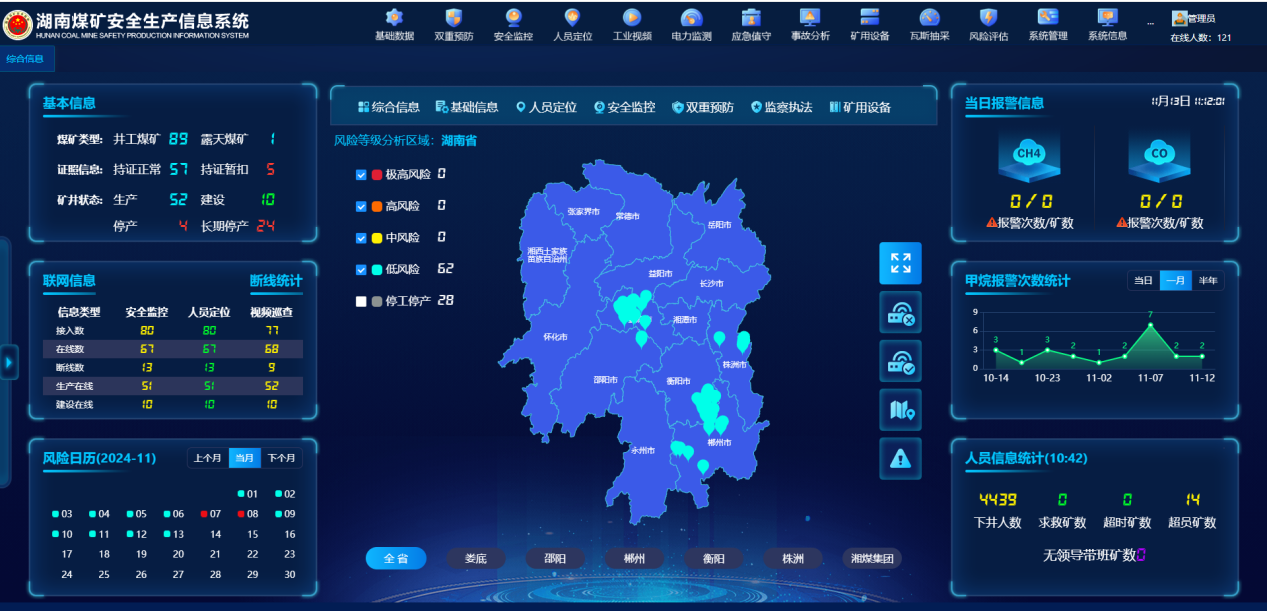Expand the collapsed left side panel arrow

(9, 361)
